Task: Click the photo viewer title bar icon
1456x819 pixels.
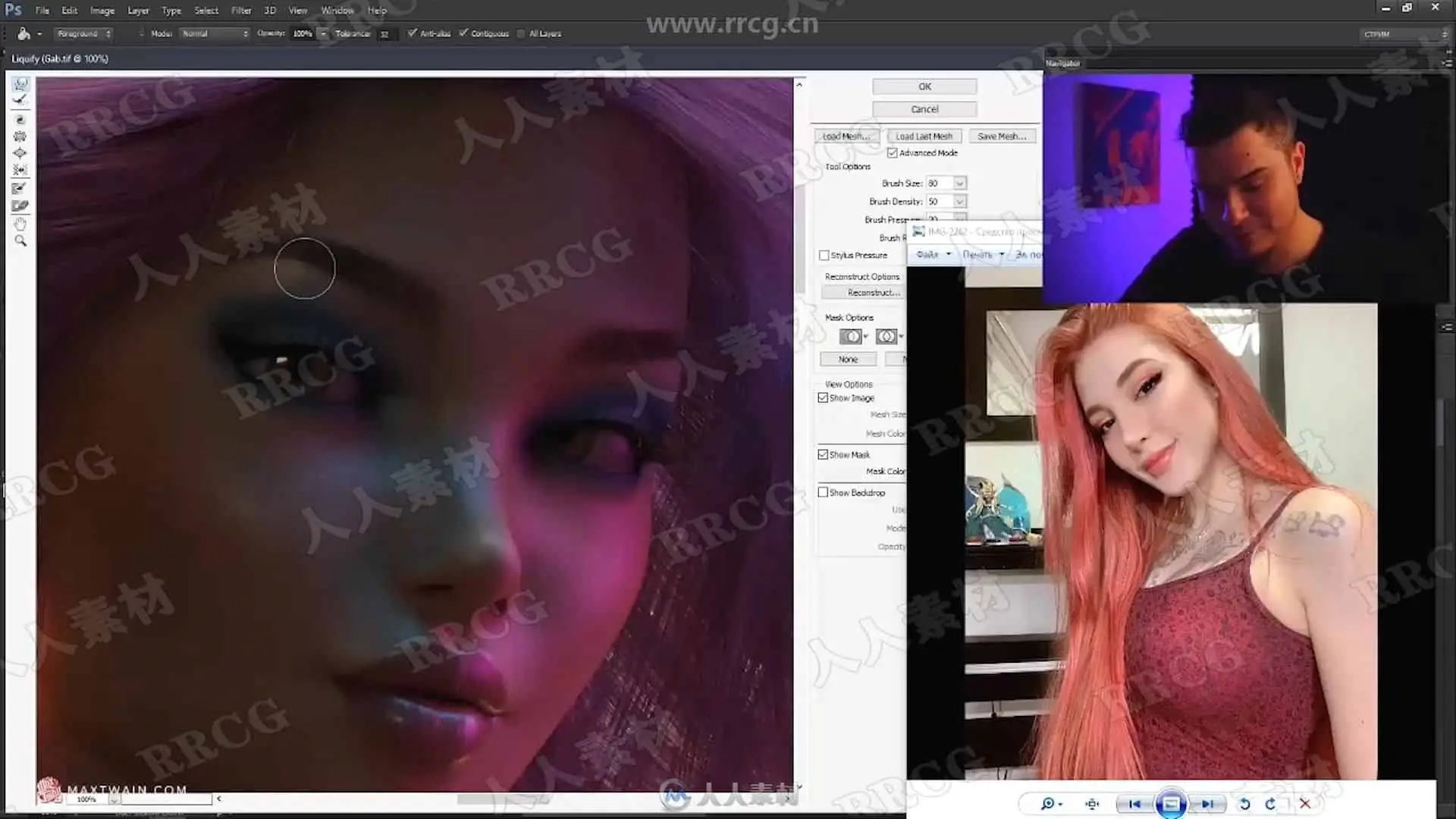Action: coord(918,231)
